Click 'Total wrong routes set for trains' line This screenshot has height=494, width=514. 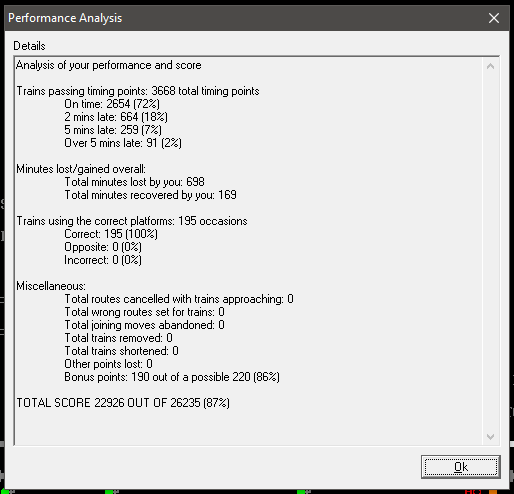[x=144, y=312]
